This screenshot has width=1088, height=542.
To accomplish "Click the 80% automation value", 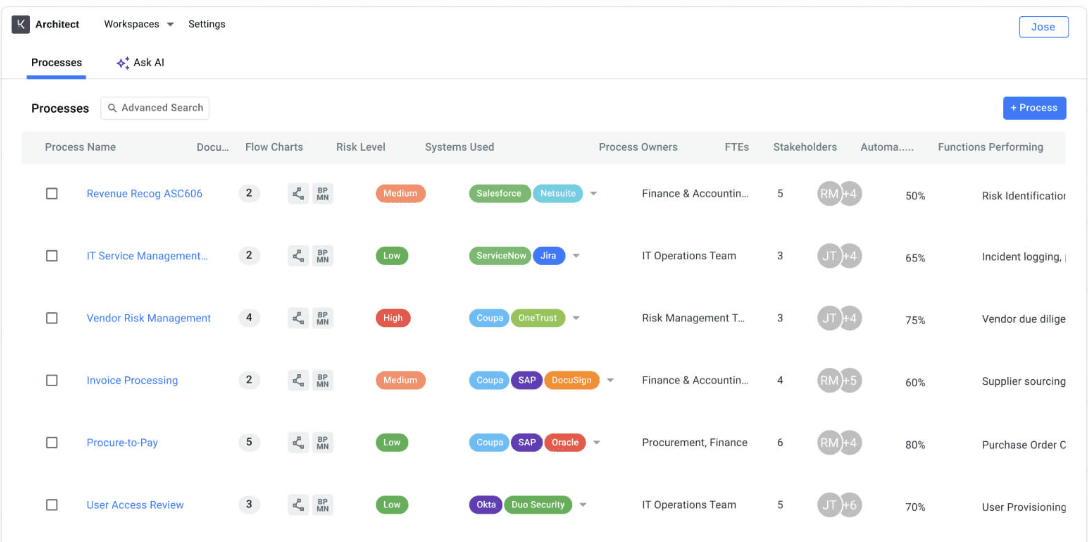I will [x=915, y=445].
